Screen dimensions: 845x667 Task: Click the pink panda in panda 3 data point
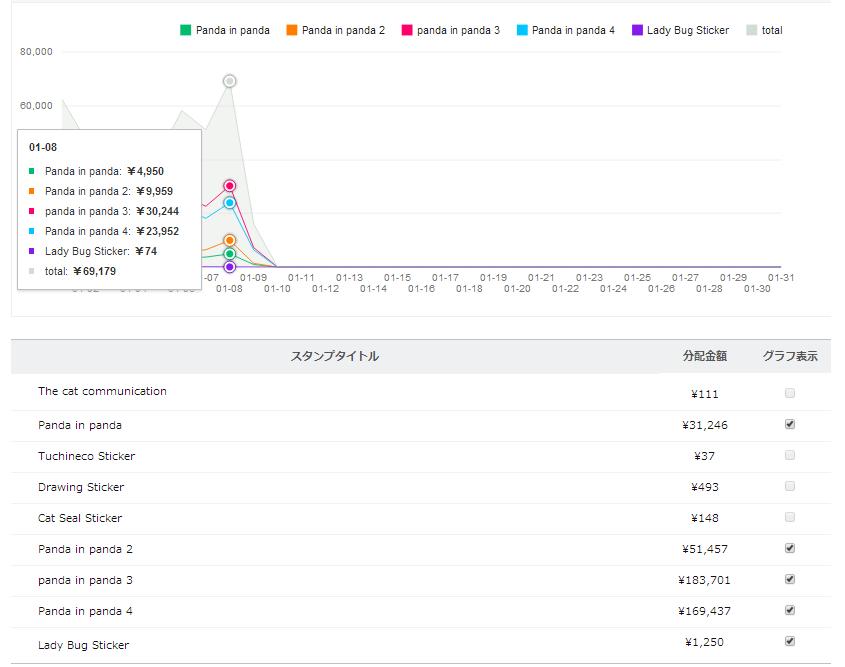pos(230,186)
